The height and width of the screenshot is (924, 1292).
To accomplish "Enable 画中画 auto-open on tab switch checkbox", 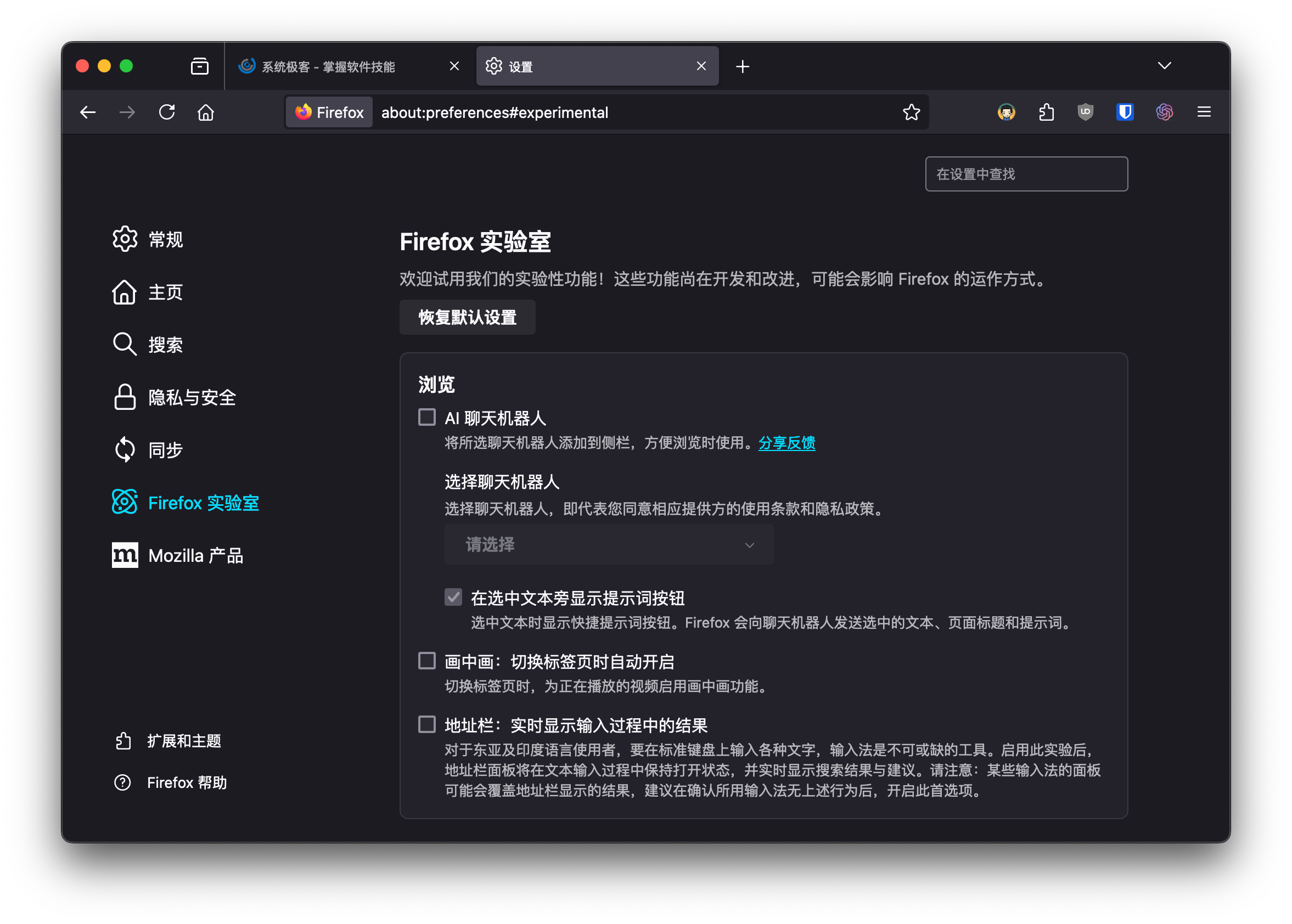I will click(x=427, y=661).
